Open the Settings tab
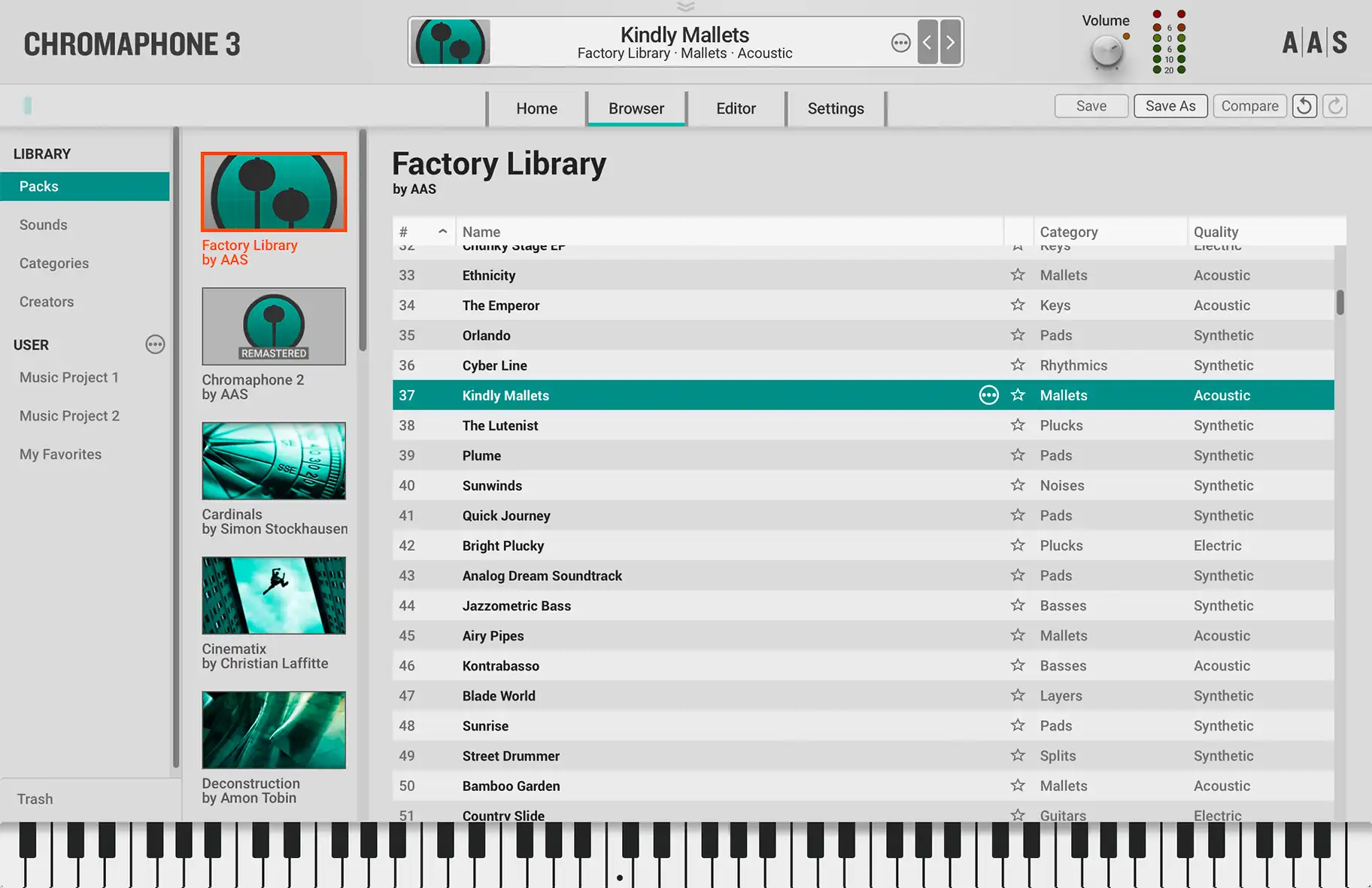Viewport: 1372px width, 888px height. pos(835,108)
